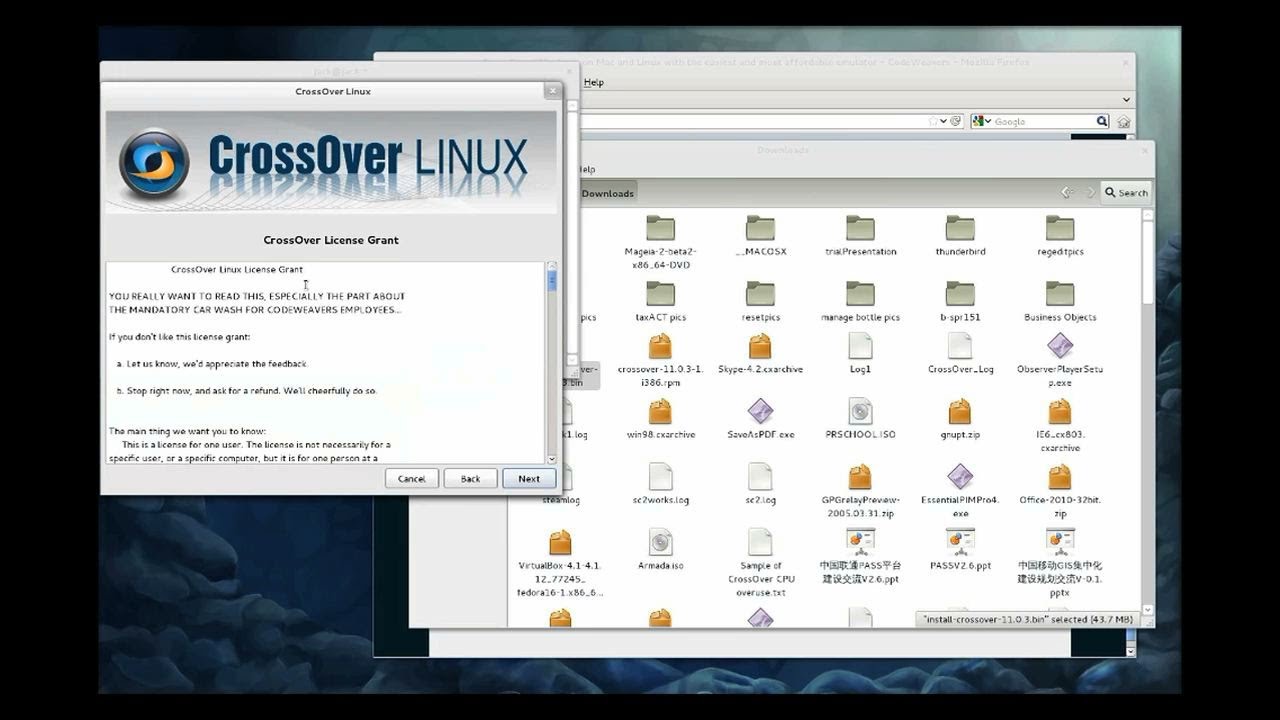Select the gnupt.zip archive icon

(960, 411)
